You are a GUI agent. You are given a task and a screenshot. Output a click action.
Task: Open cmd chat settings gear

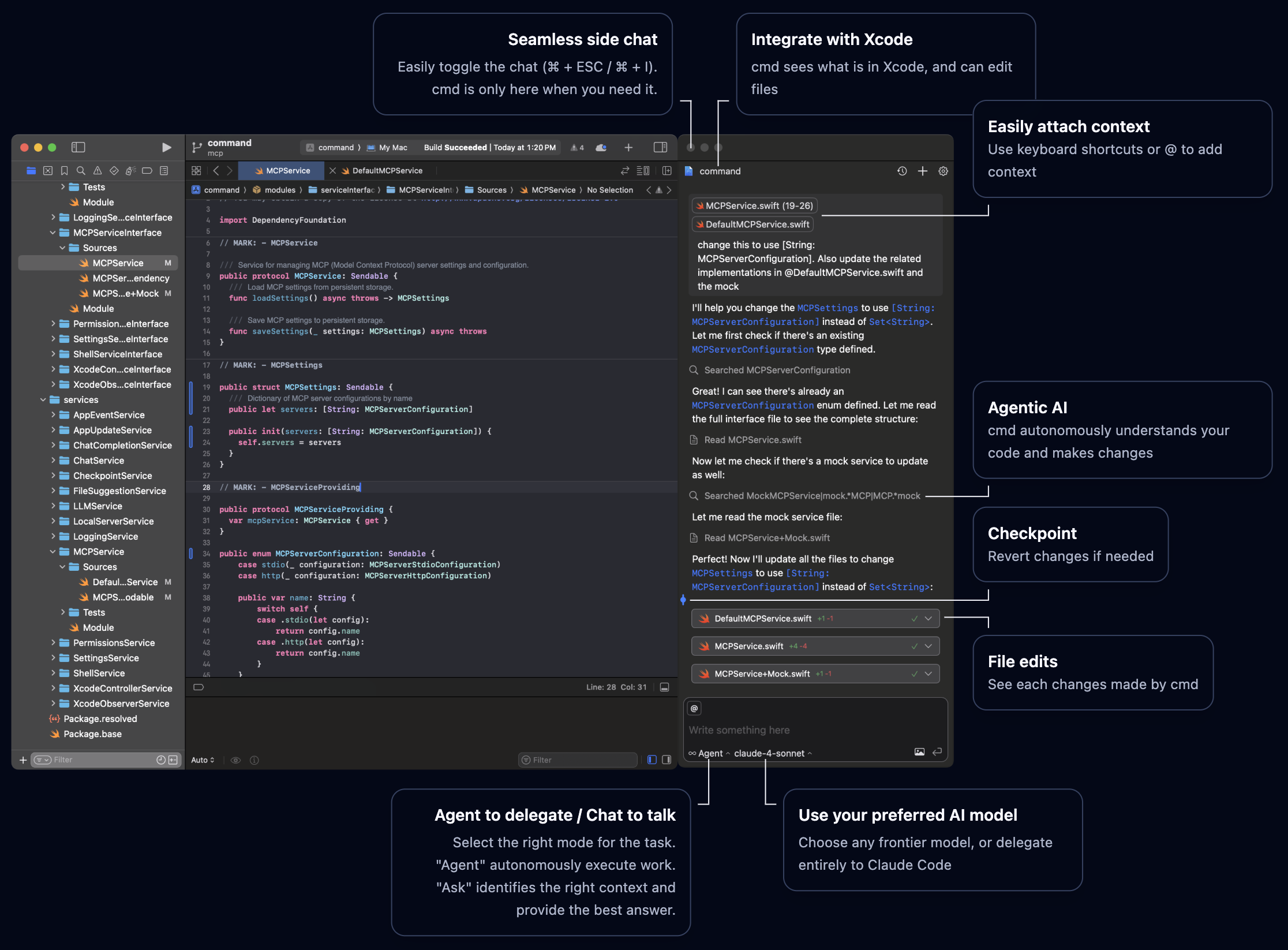tap(943, 171)
